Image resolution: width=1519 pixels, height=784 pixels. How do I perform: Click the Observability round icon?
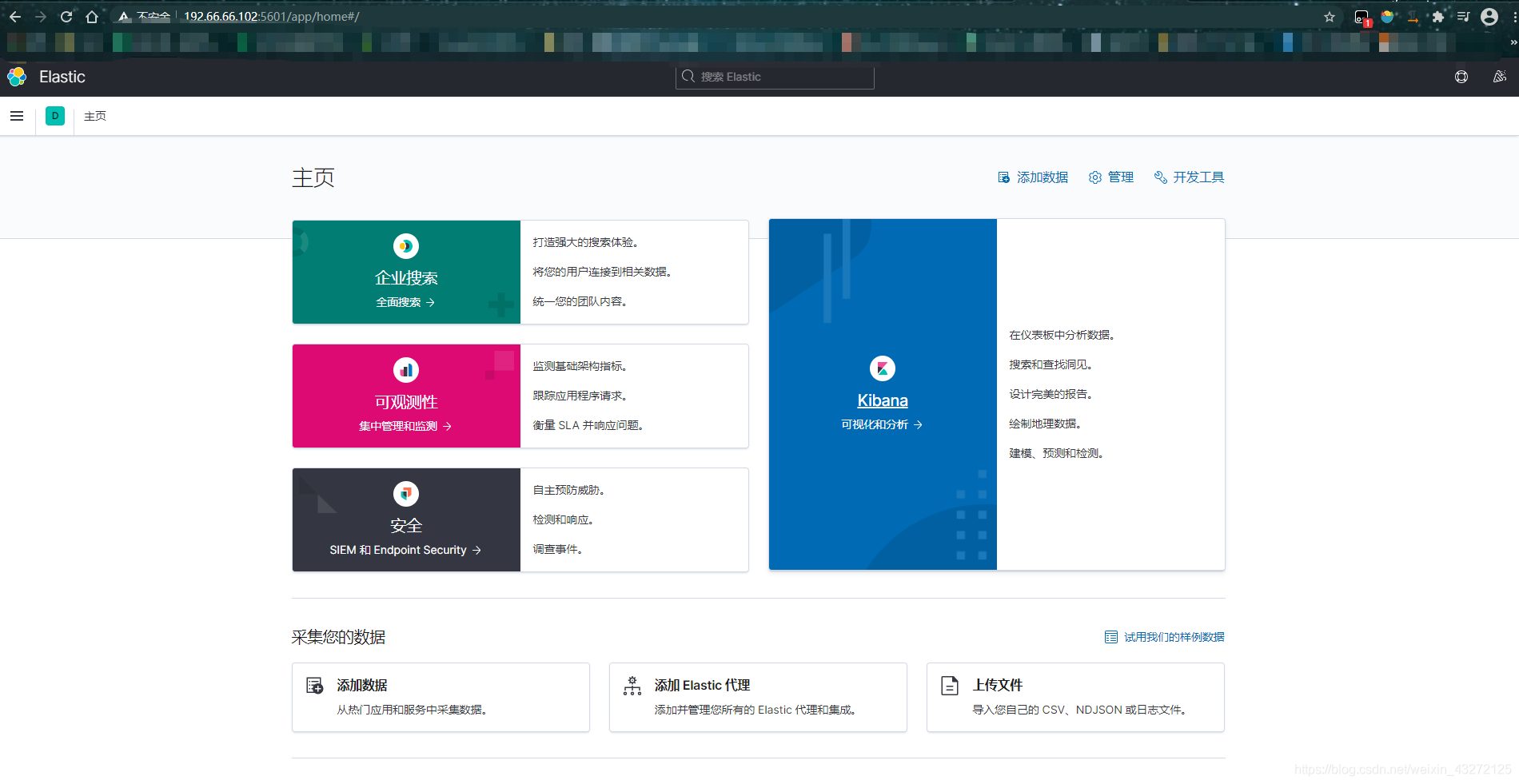pos(406,370)
